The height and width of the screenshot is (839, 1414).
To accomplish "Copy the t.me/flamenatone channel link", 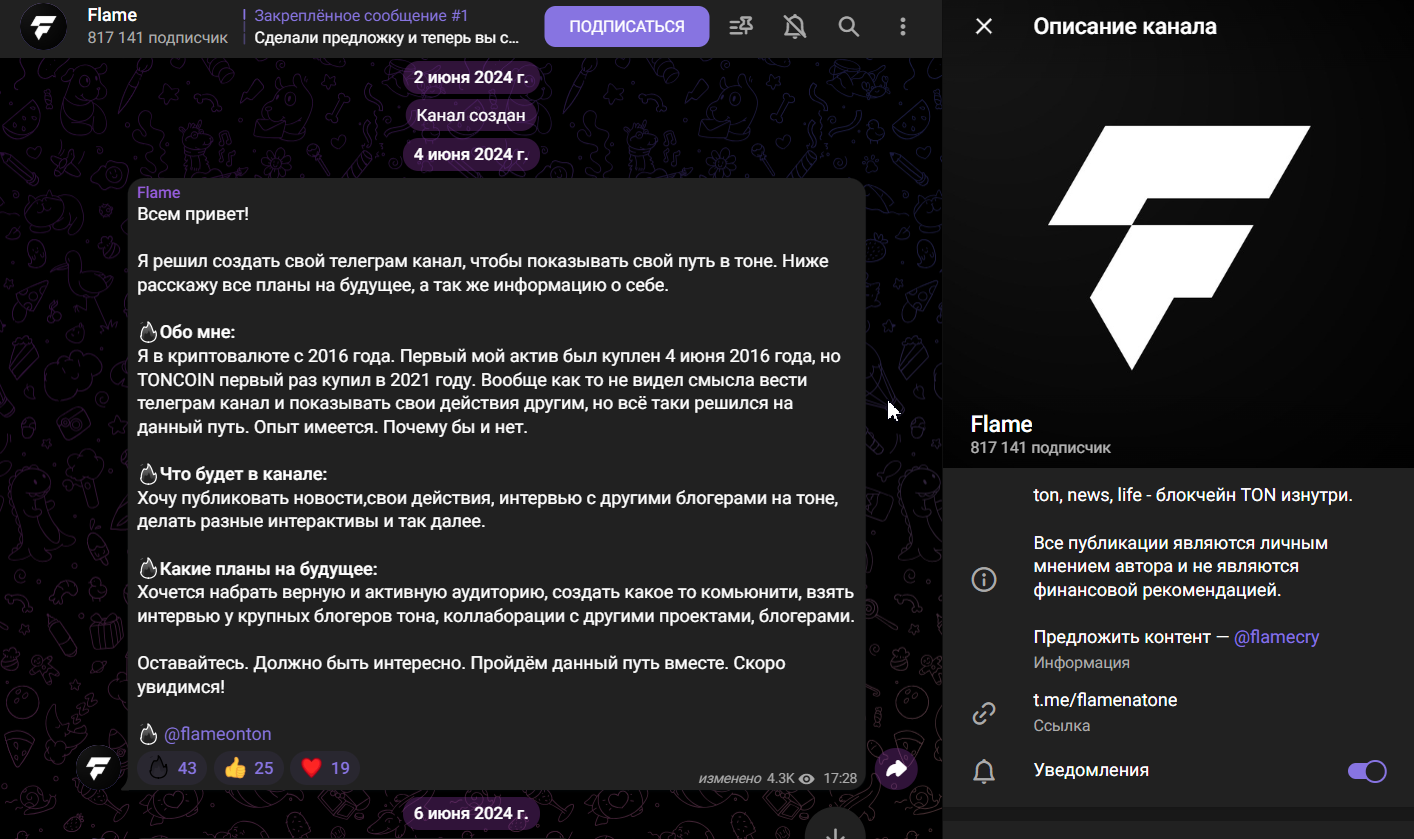I will 1105,700.
